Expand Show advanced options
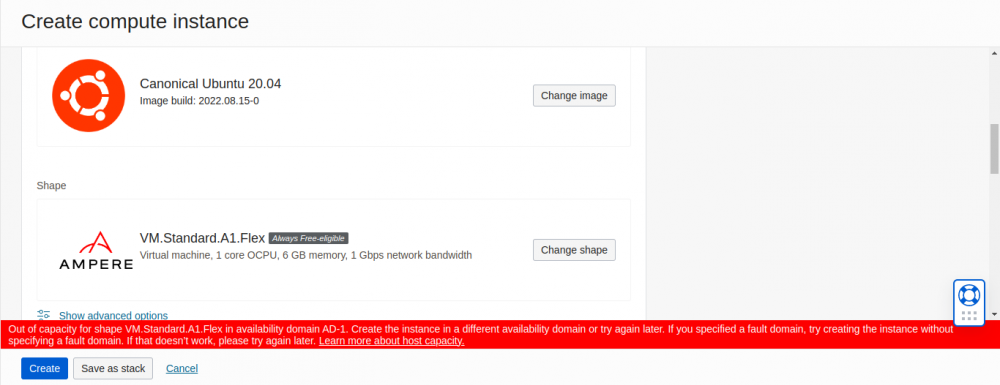 113,316
